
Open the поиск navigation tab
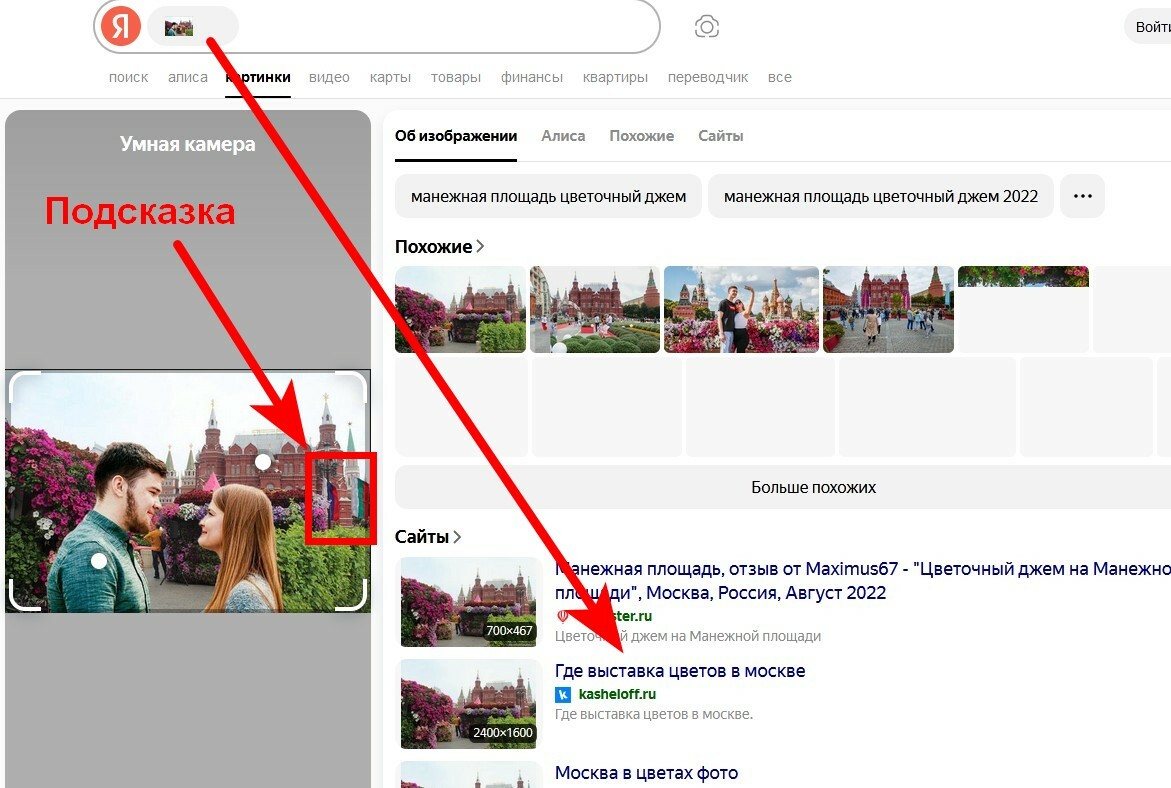(x=128, y=77)
